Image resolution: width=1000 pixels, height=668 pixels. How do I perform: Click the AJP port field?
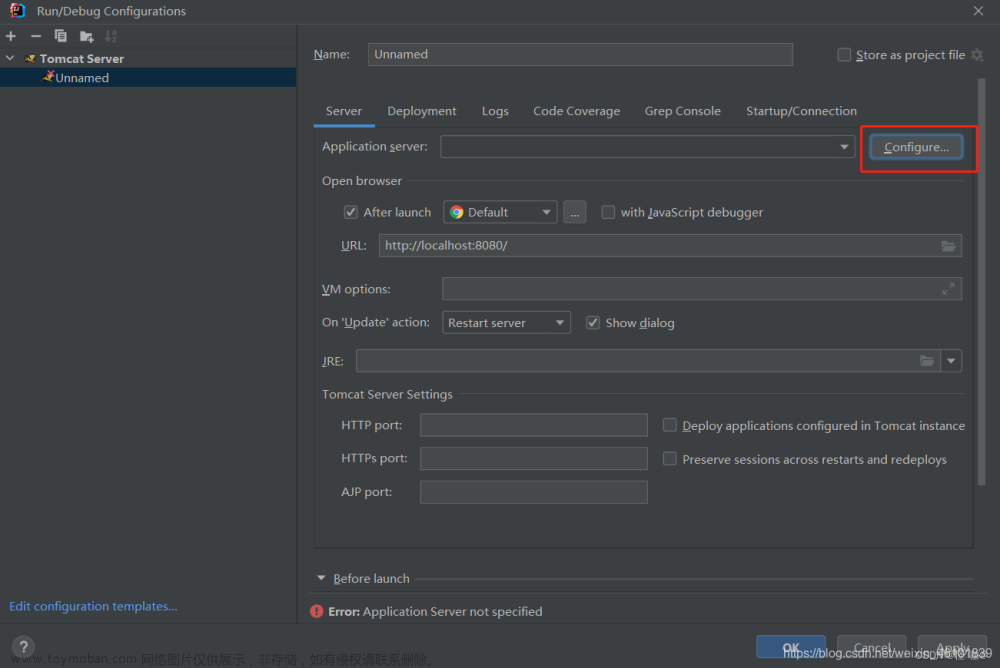tap(534, 492)
